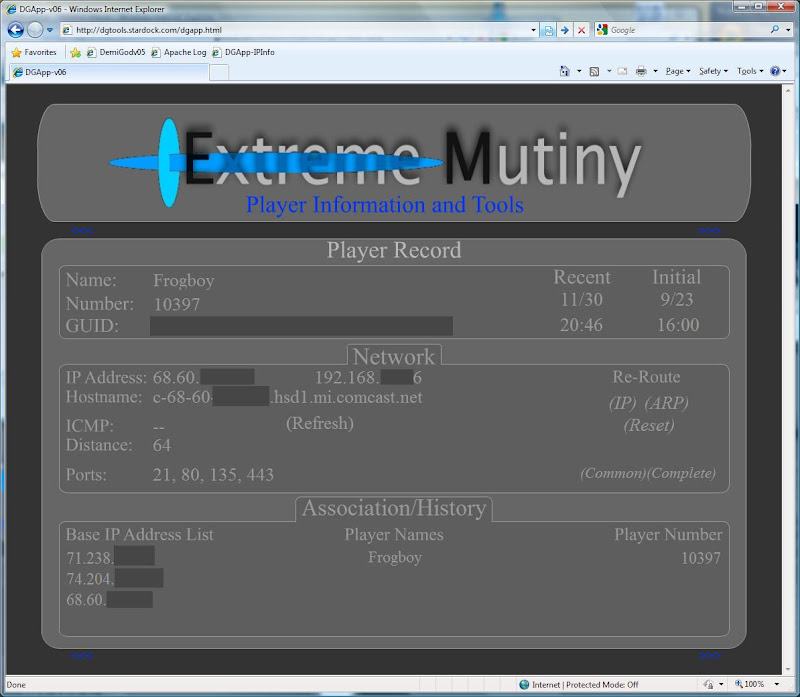Click the (Reset) re-route link

click(649, 425)
